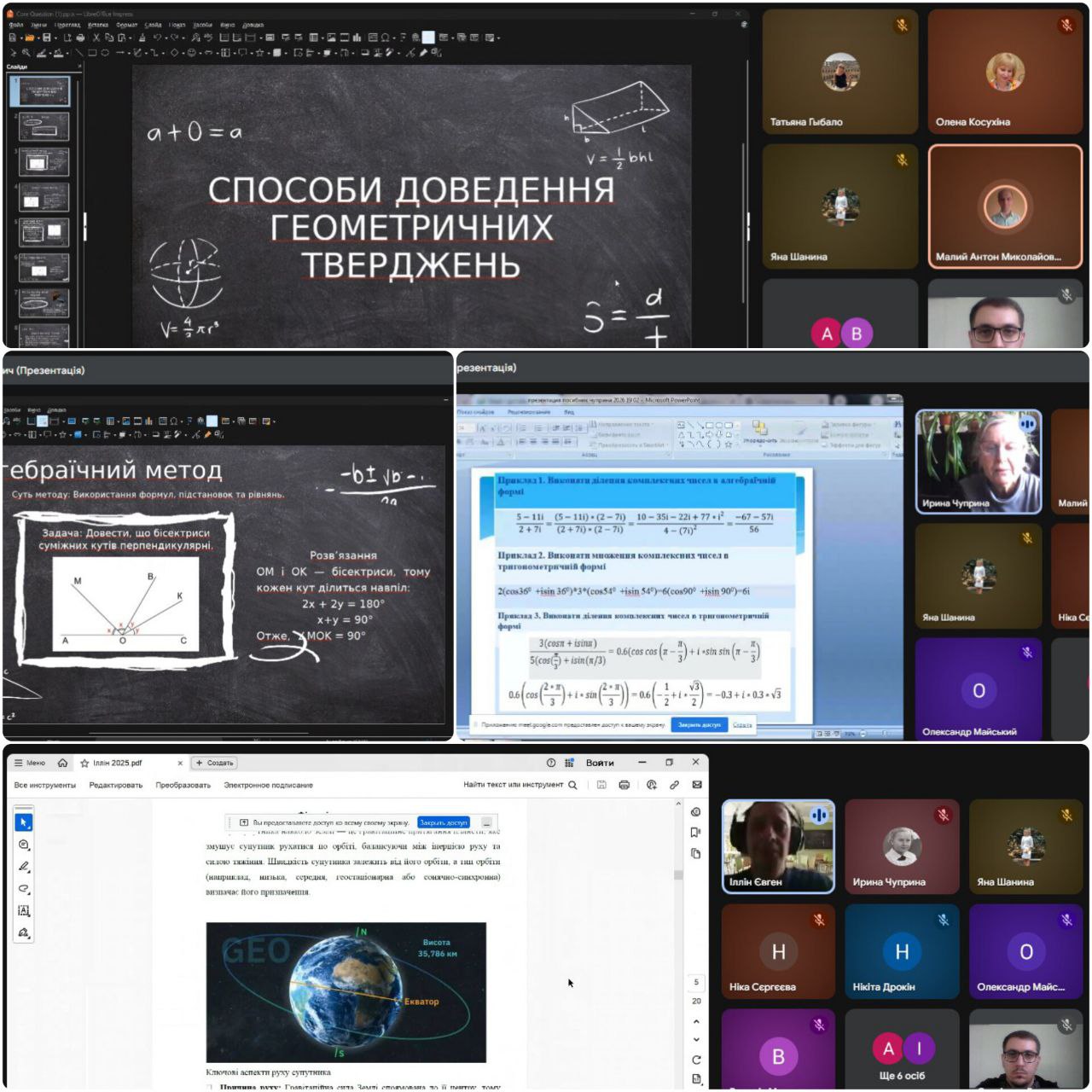Open the Меню hamburger menu in Acrobat
1092x1092 pixels.
click(29, 763)
